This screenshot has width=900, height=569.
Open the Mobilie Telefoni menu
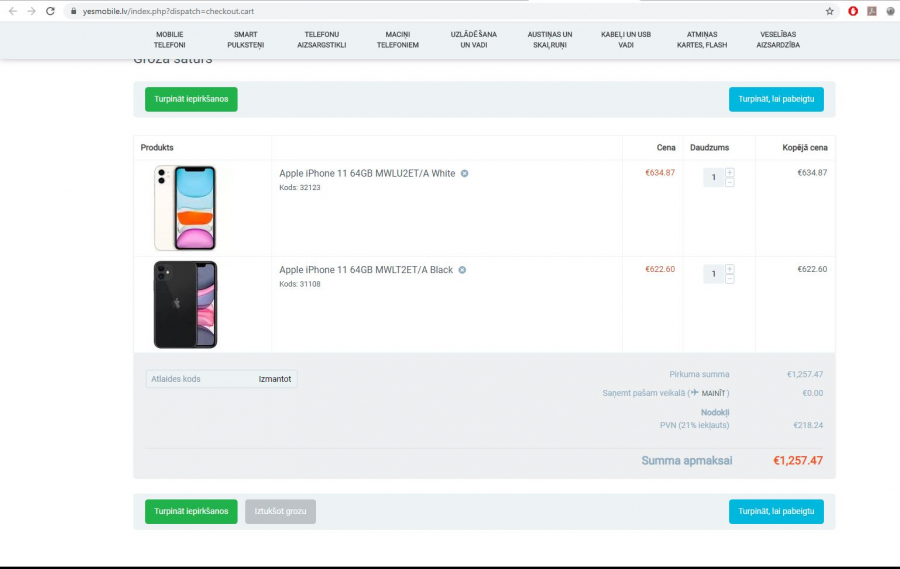[169, 40]
